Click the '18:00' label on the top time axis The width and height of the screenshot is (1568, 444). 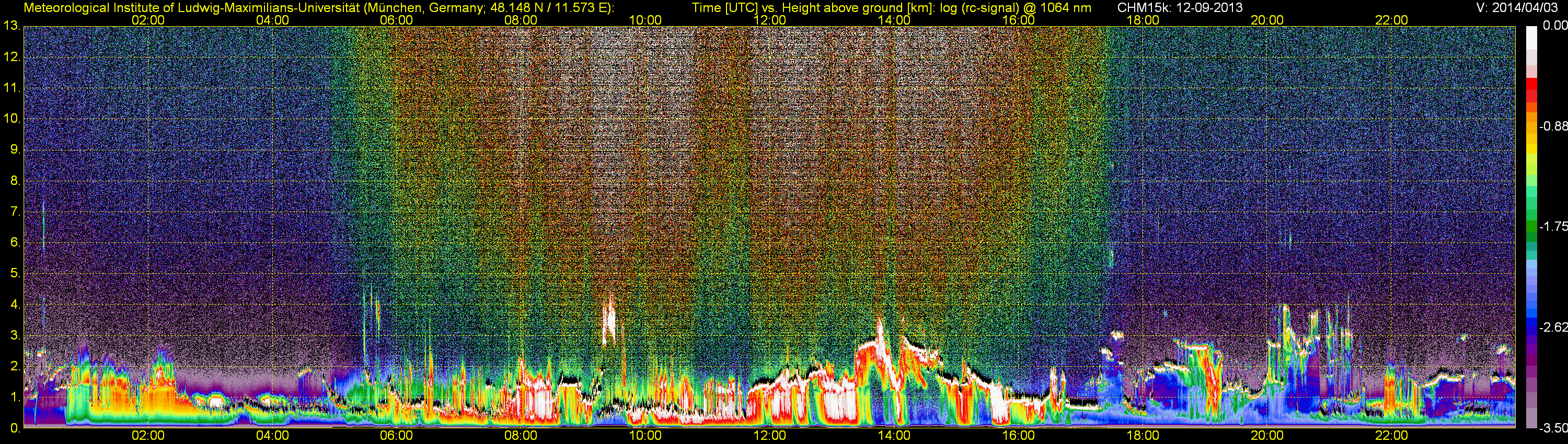[x=1143, y=20]
